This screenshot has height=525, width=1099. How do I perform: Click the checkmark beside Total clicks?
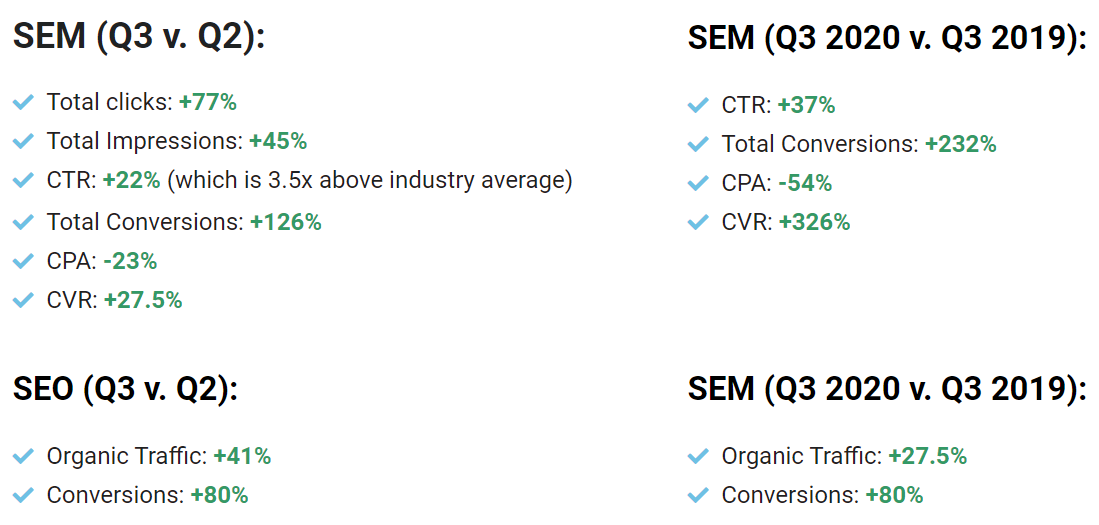(24, 102)
